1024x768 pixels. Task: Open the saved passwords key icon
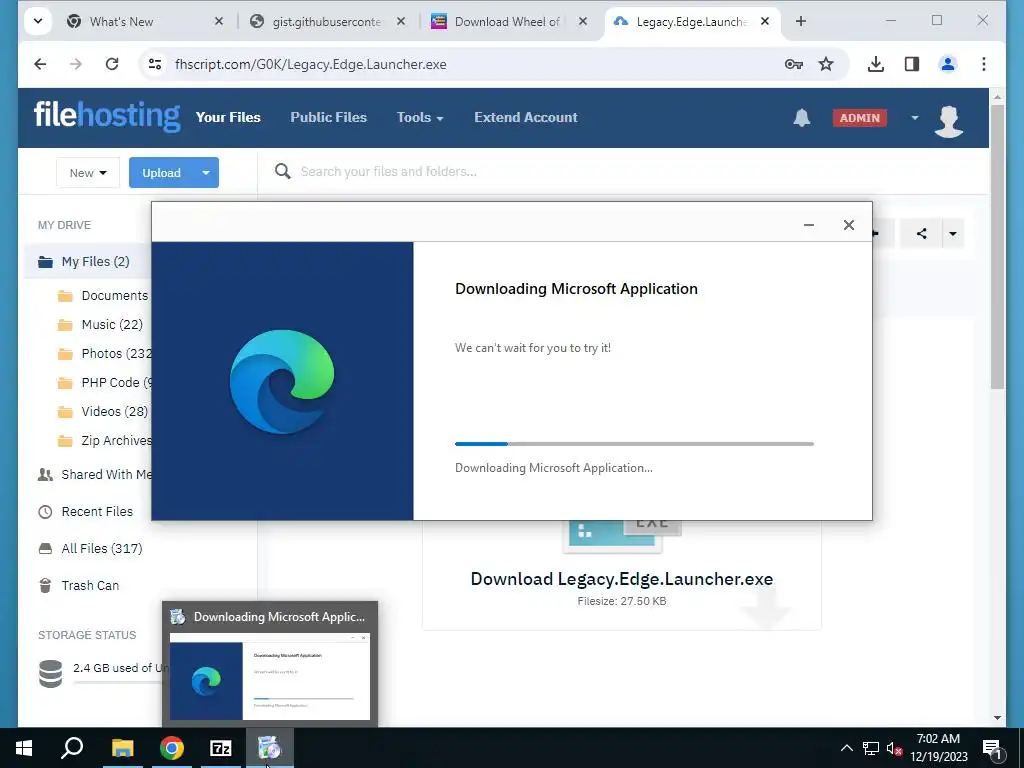coord(793,64)
